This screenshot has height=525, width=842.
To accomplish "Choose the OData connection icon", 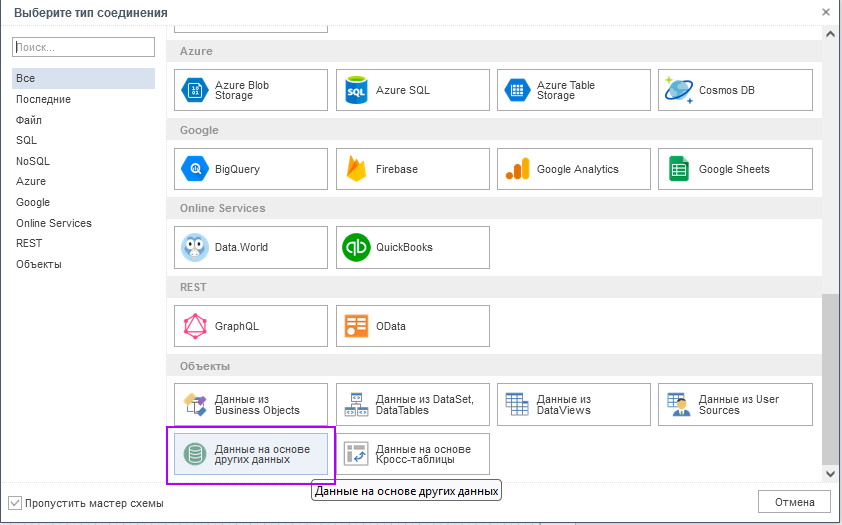I will click(x=356, y=327).
